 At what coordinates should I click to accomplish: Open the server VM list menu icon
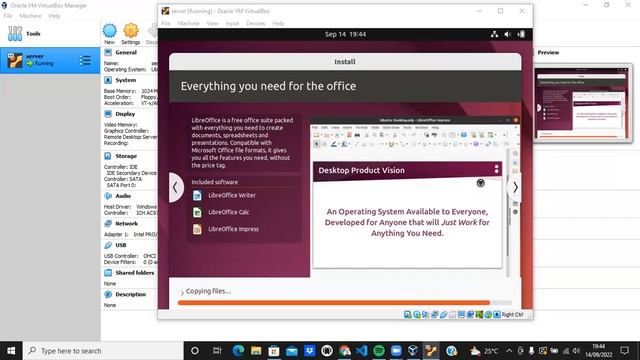pyautogui.click(x=85, y=60)
